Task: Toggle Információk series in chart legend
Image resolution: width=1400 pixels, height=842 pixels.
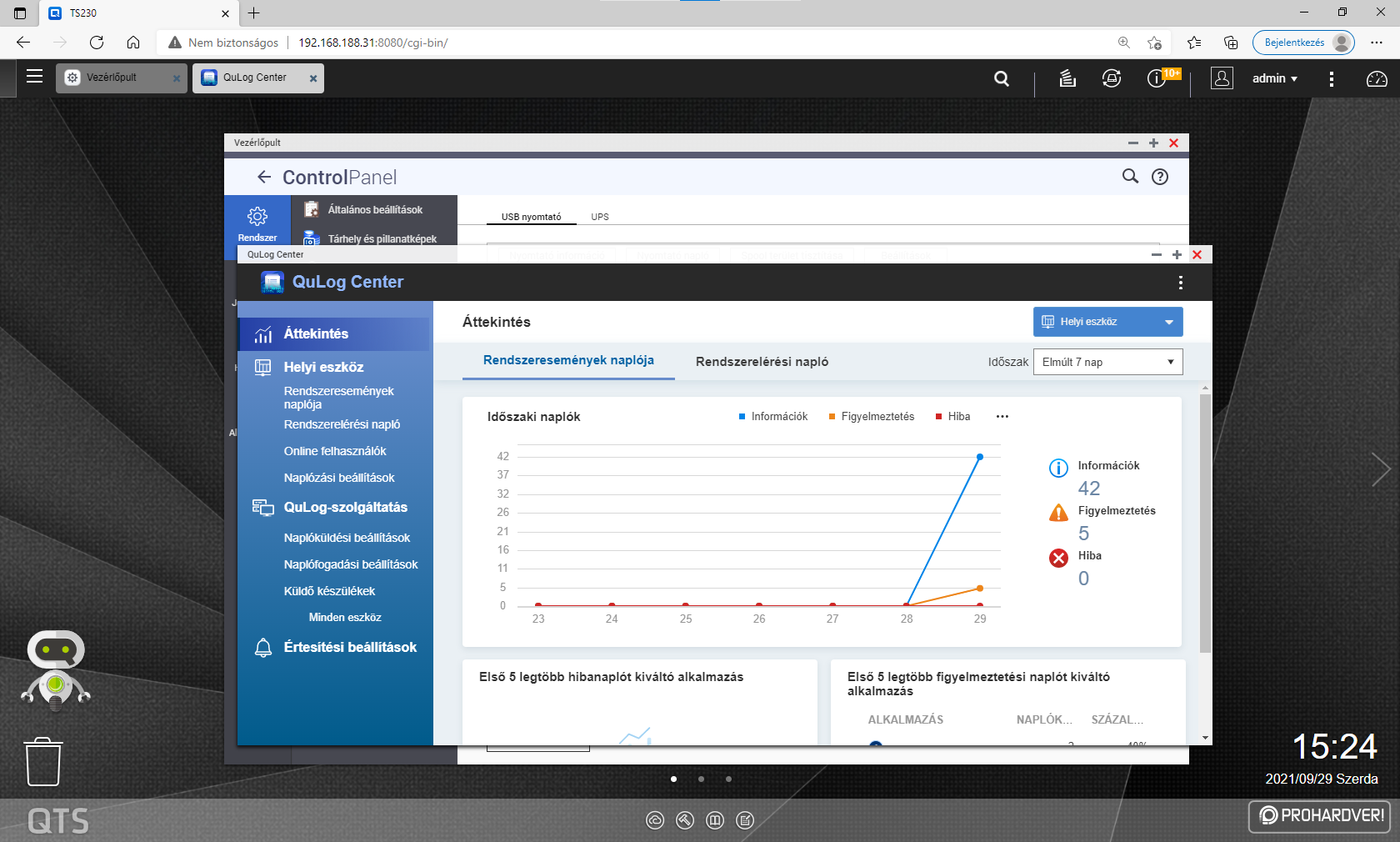Action: click(x=773, y=416)
